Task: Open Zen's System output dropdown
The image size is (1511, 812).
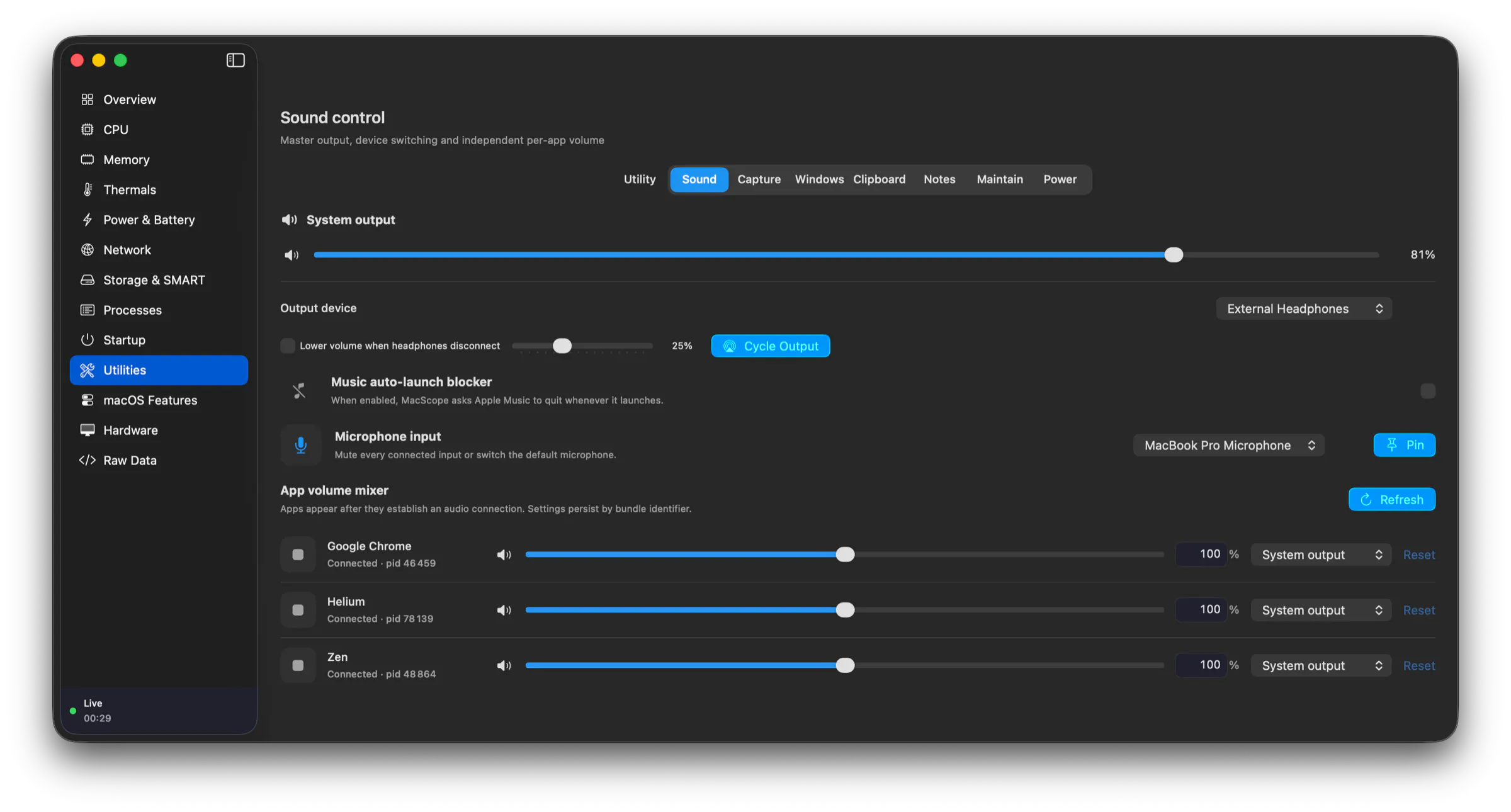Action: click(x=1321, y=665)
